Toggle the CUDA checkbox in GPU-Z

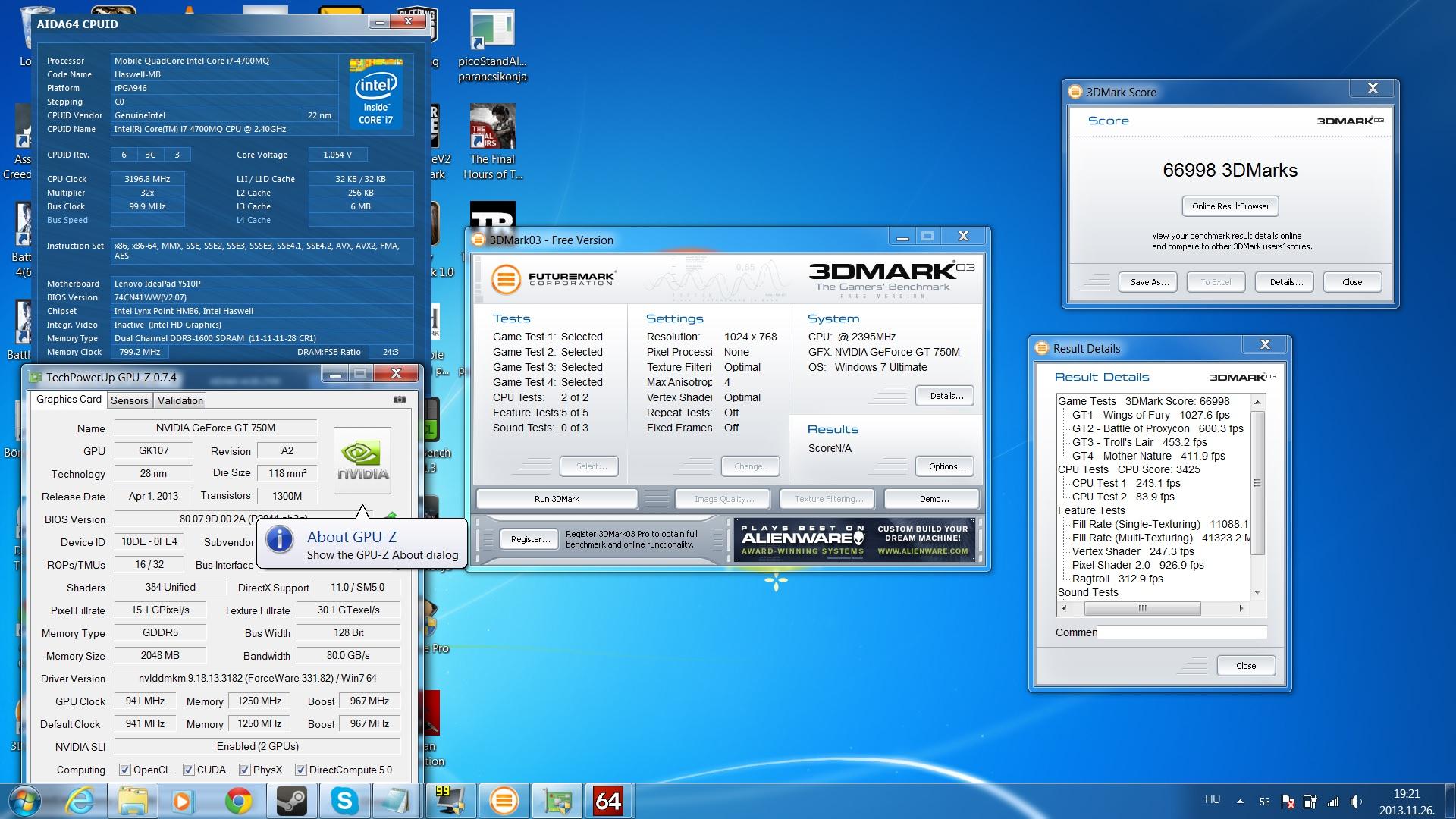click(189, 770)
